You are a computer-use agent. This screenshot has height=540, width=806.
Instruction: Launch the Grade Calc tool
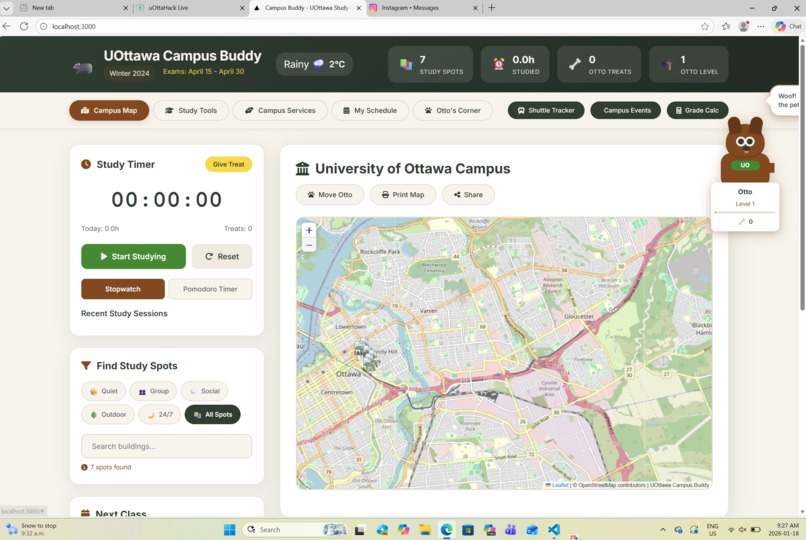pyautogui.click(x=697, y=110)
